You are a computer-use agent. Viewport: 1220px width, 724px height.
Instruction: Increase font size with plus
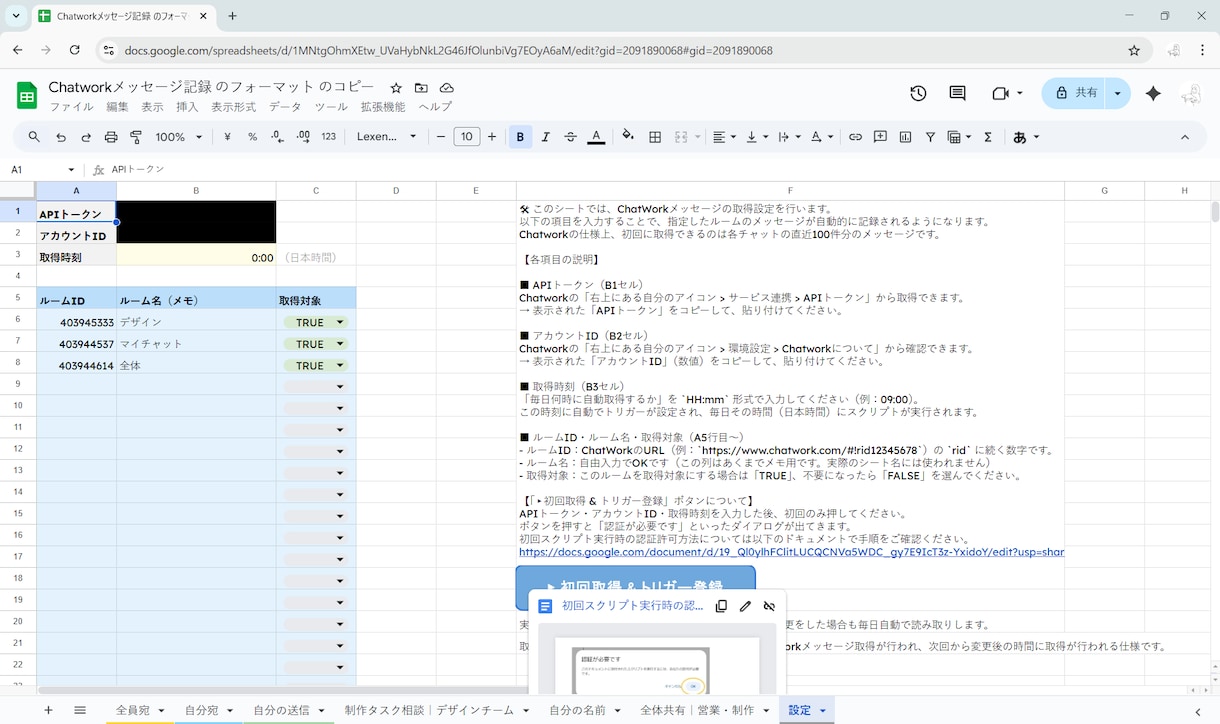[x=491, y=137]
